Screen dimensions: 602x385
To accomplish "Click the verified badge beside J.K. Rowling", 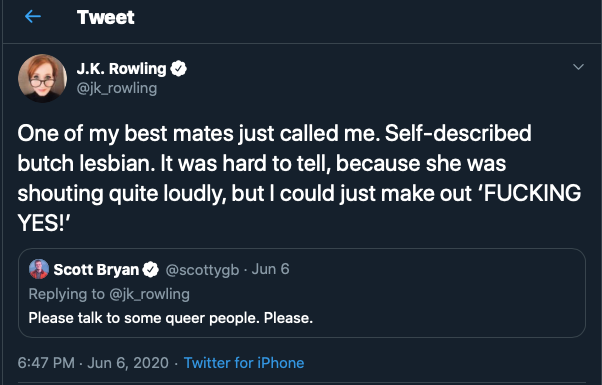I will pyautogui.click(x=179, y=69).
